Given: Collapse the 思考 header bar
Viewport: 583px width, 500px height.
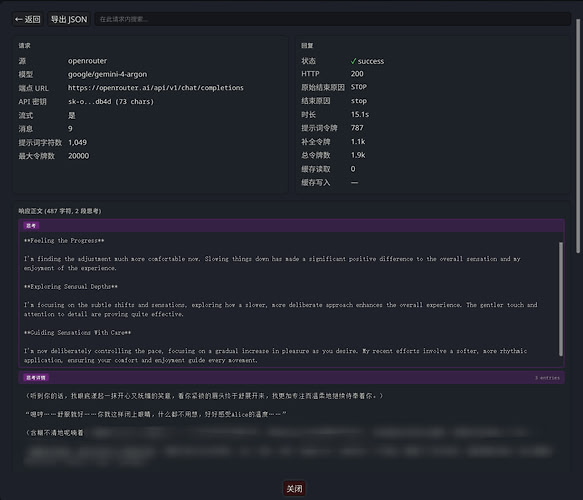Looking at the screenshot, I should (292, 226).
